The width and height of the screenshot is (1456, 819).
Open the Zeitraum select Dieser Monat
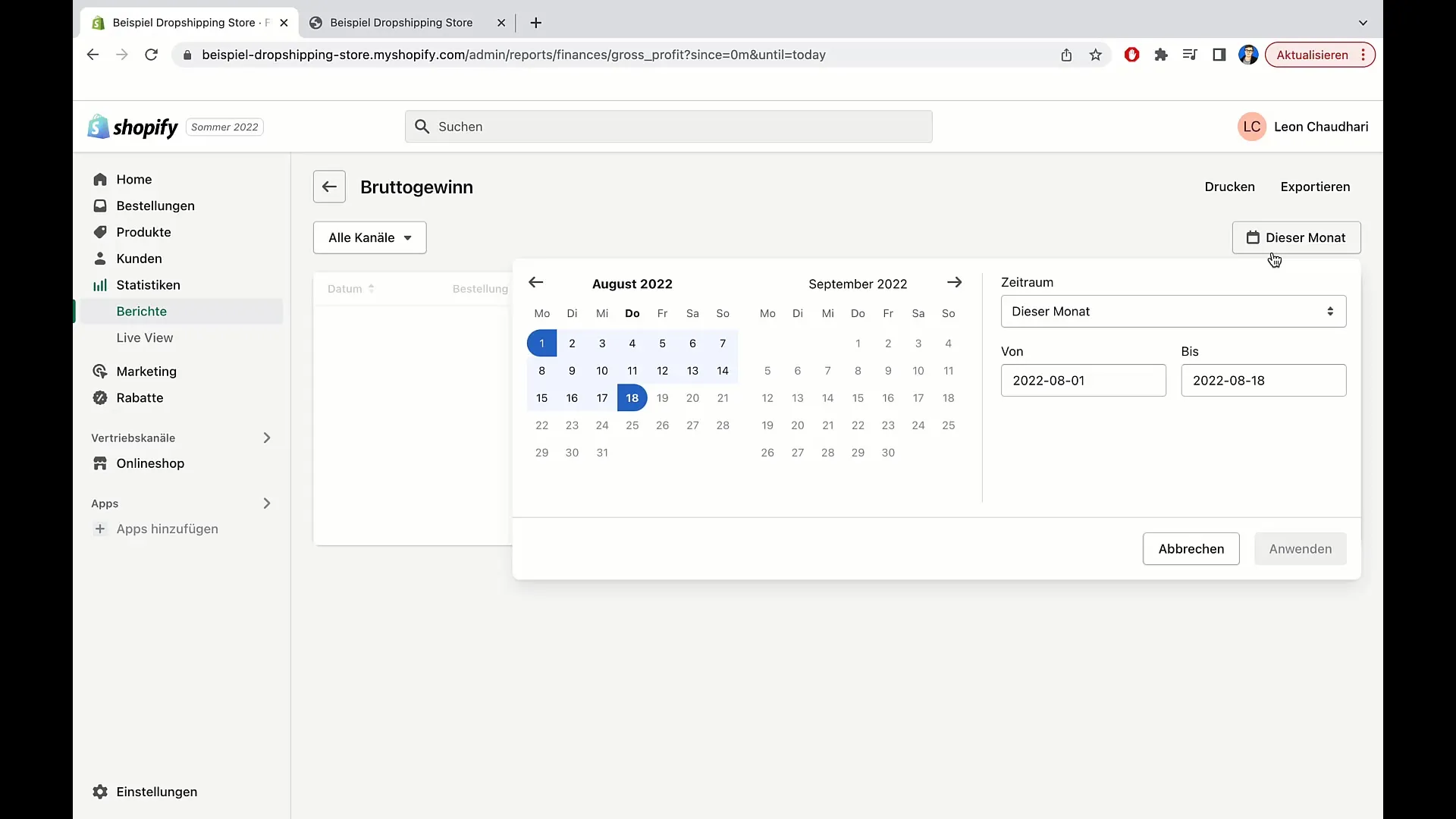[x=1173, y=312]
